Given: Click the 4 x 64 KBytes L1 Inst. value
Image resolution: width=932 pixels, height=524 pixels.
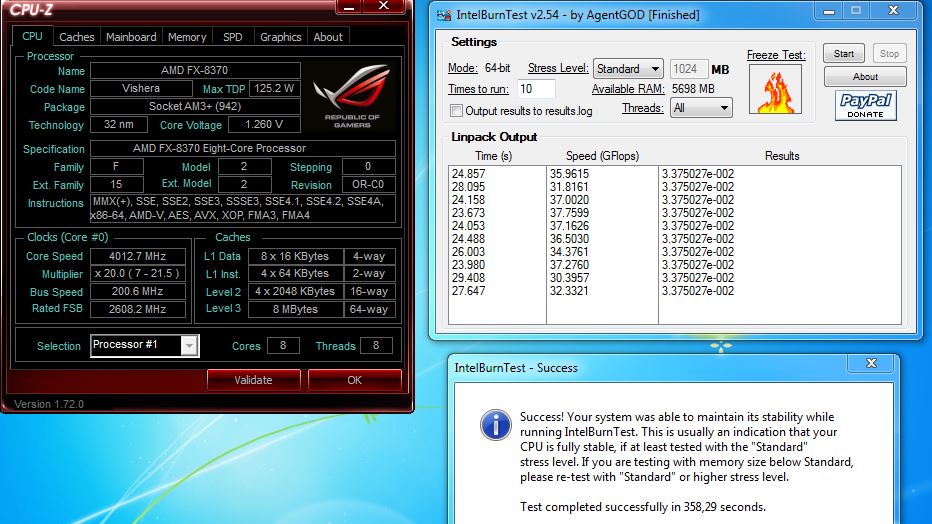Looking at the screenshot, I should (295, 274).
